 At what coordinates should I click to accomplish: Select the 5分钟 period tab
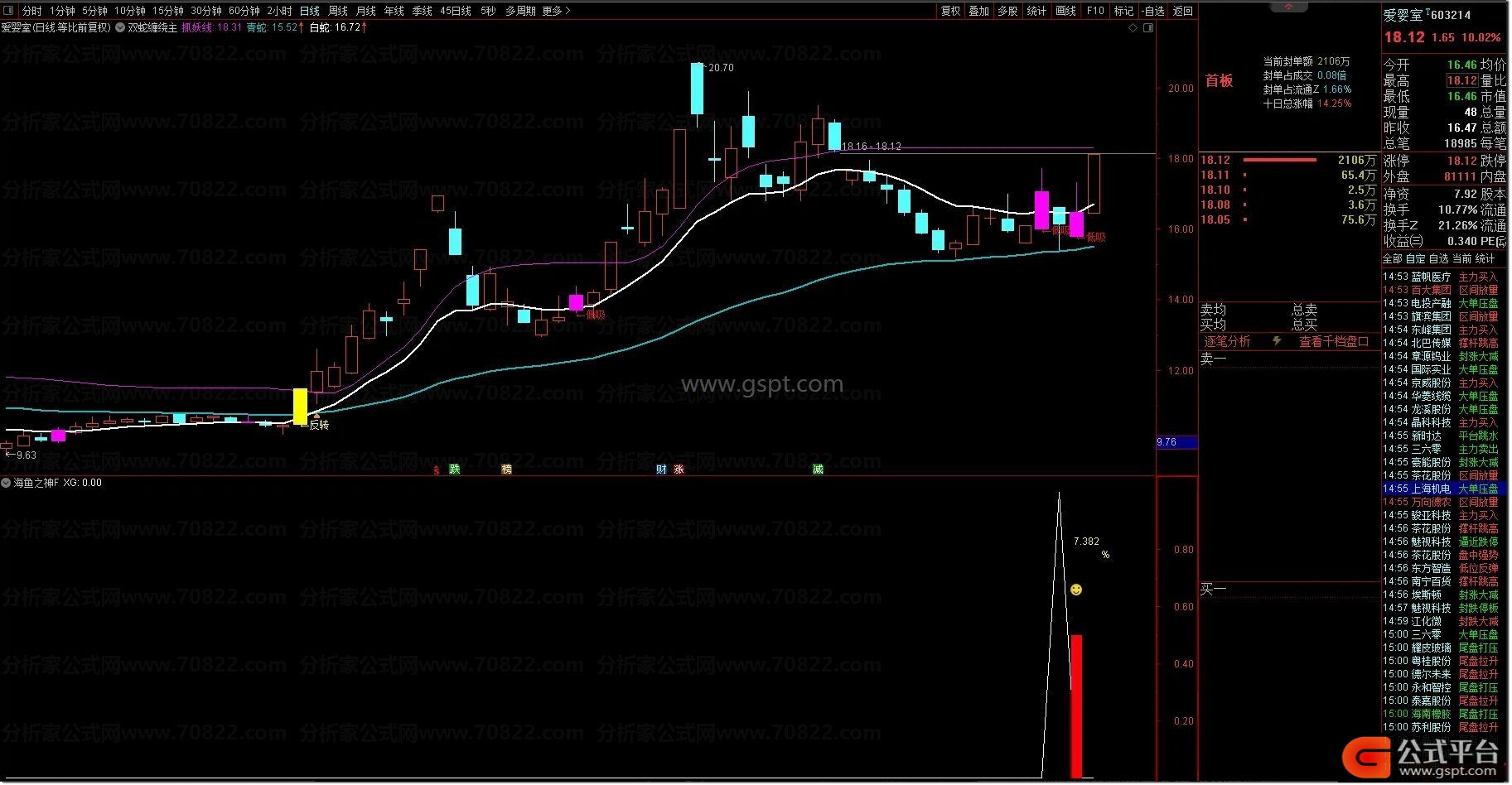tap(94, 11)
